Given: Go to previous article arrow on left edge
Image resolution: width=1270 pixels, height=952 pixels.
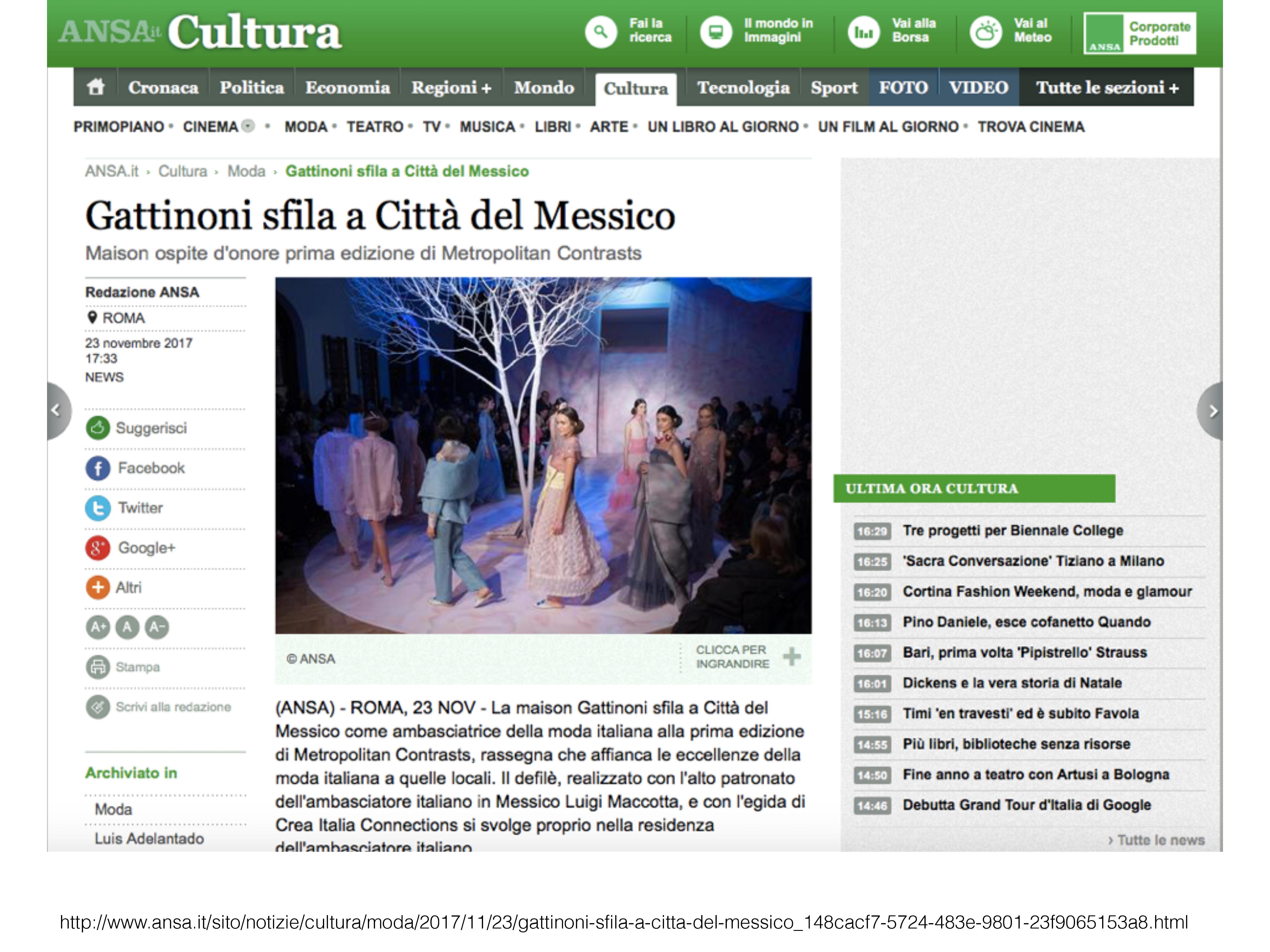Looking at the screenshot, I should 59,411.
